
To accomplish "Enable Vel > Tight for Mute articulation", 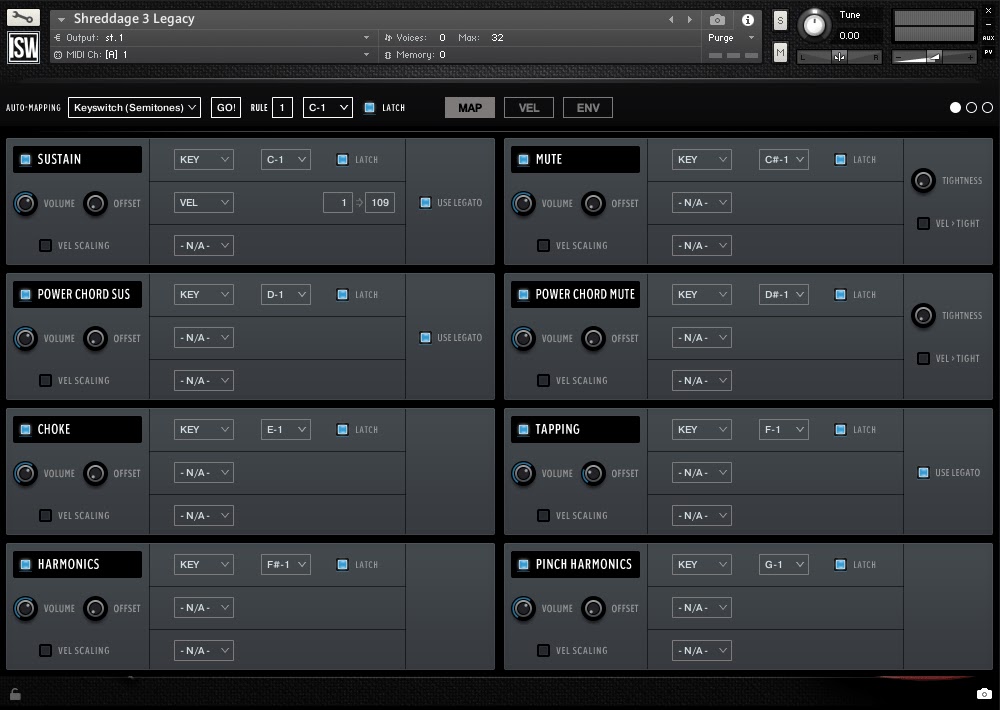I will pyautogui.click(x=923, y=223).
